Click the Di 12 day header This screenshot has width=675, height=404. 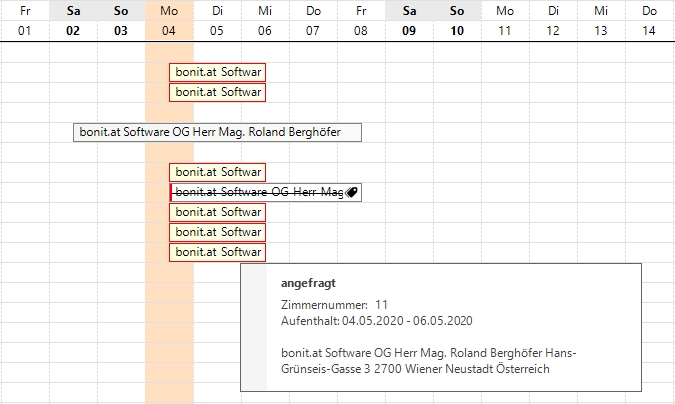(x=553, y=20)
